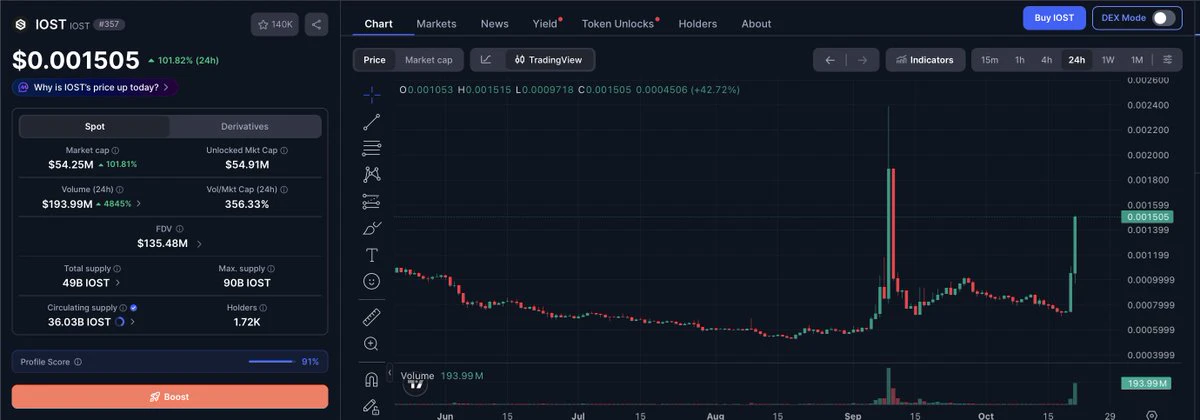Switch to the Derivatives view
1200x420 pixels.
pos(245,126)
